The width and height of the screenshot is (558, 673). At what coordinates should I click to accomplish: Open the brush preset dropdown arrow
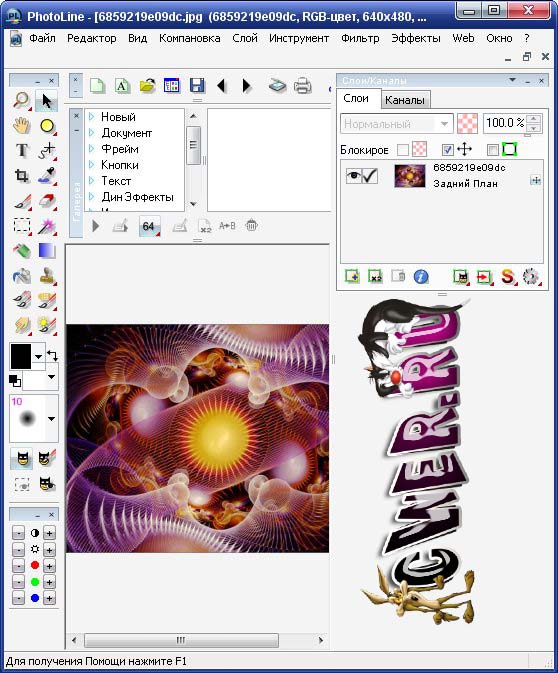(x=52, y=418)
